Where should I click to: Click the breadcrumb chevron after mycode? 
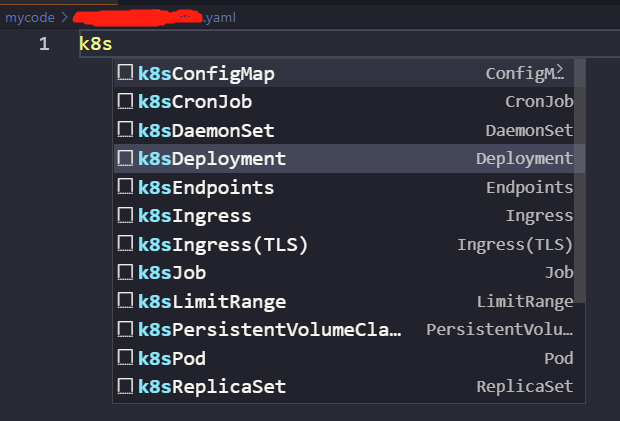point(64,18)
